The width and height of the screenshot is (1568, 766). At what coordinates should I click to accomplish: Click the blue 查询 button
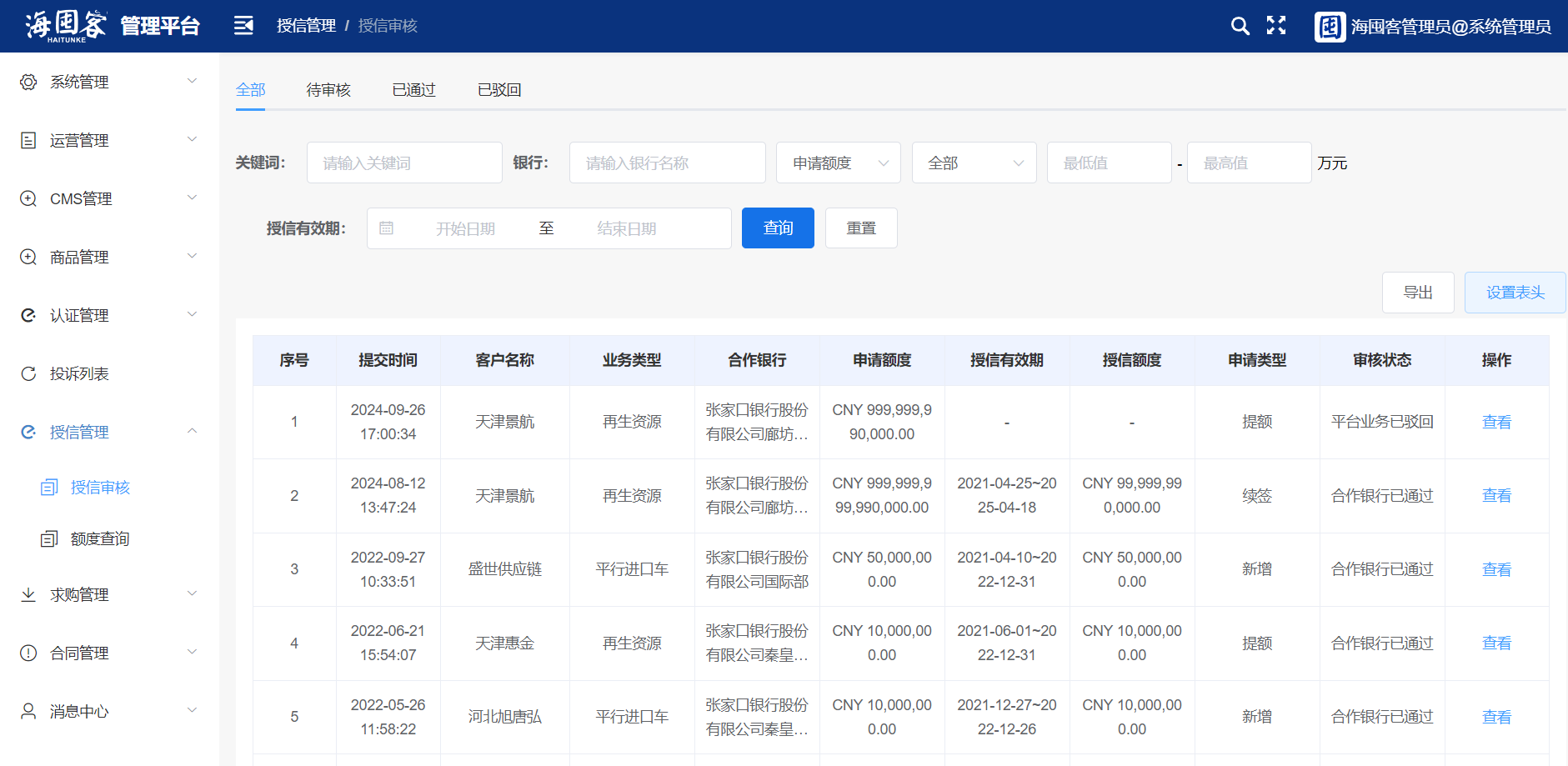click(778, 228)
